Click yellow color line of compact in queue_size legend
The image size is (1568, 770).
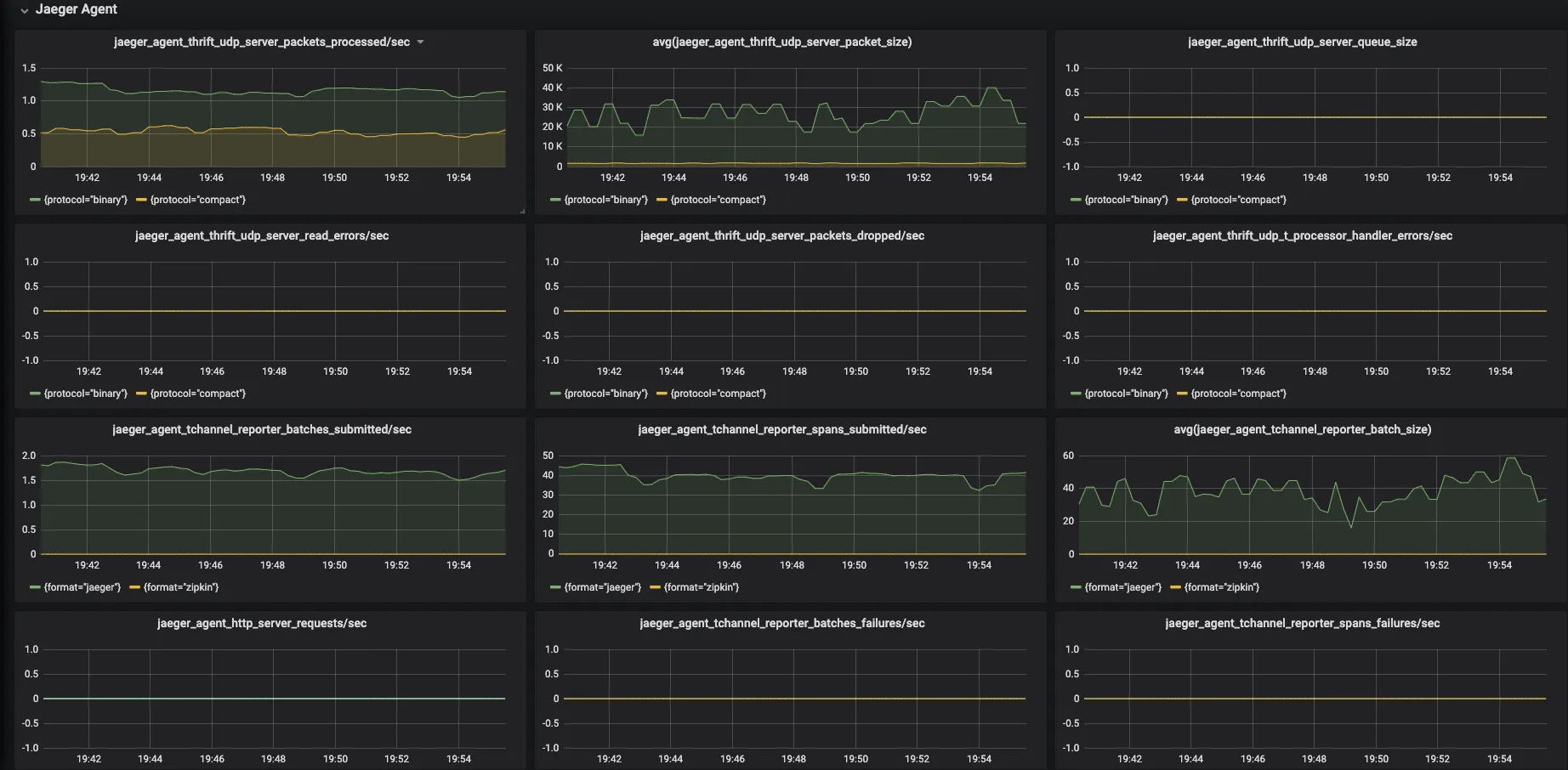[x=1182, y=200]
